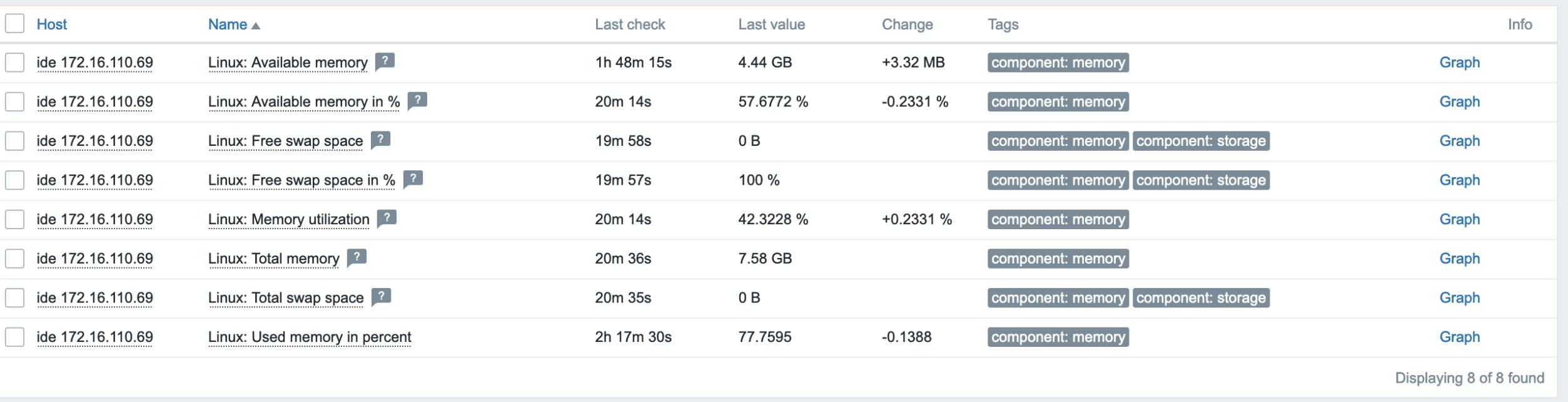This screenshot has height=402, width=1568.
Task: Select checkbox for Linux: Available memory row
Action: coord(15,63)
